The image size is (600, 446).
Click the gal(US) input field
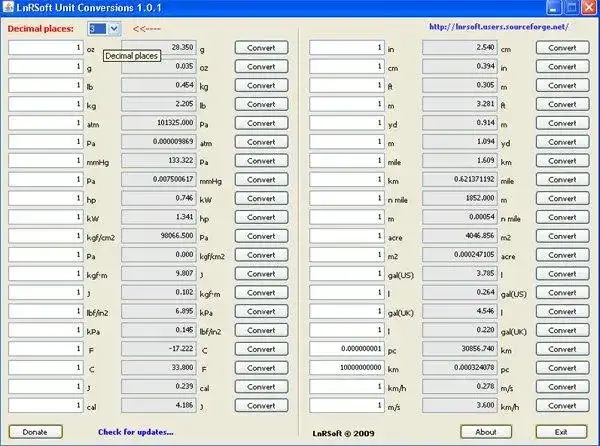pos(347,273)
